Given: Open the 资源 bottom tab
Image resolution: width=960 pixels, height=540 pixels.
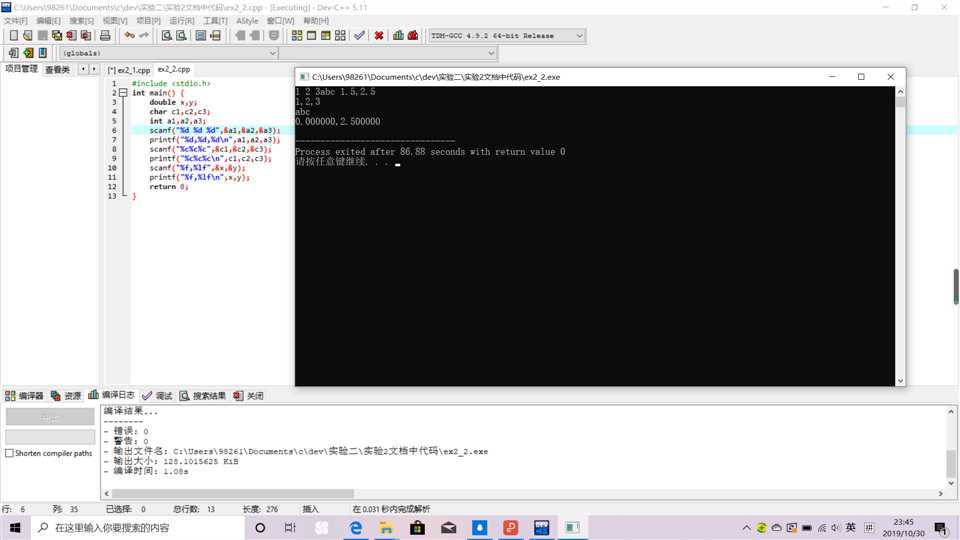Looking at the screenshot, I should point(66,396).
